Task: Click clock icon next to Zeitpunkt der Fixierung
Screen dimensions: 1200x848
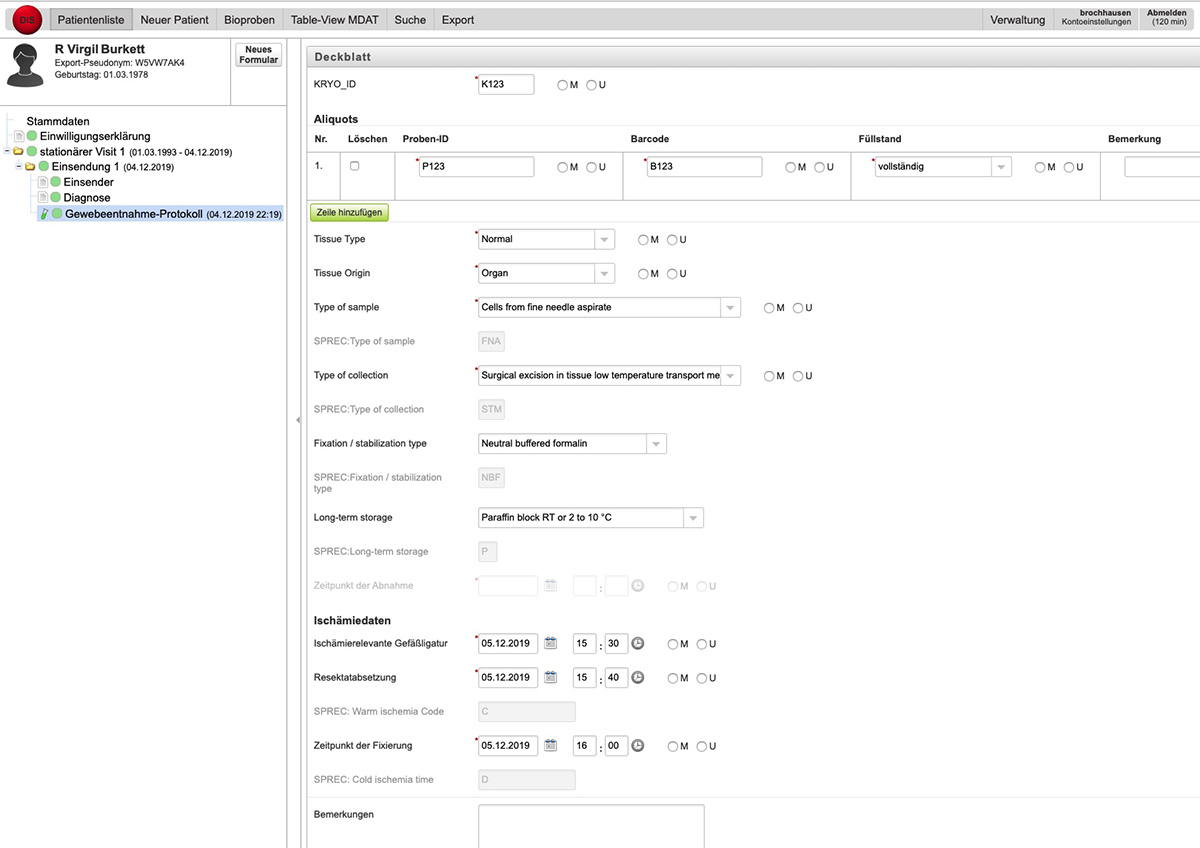Action: tap(638, 746)
